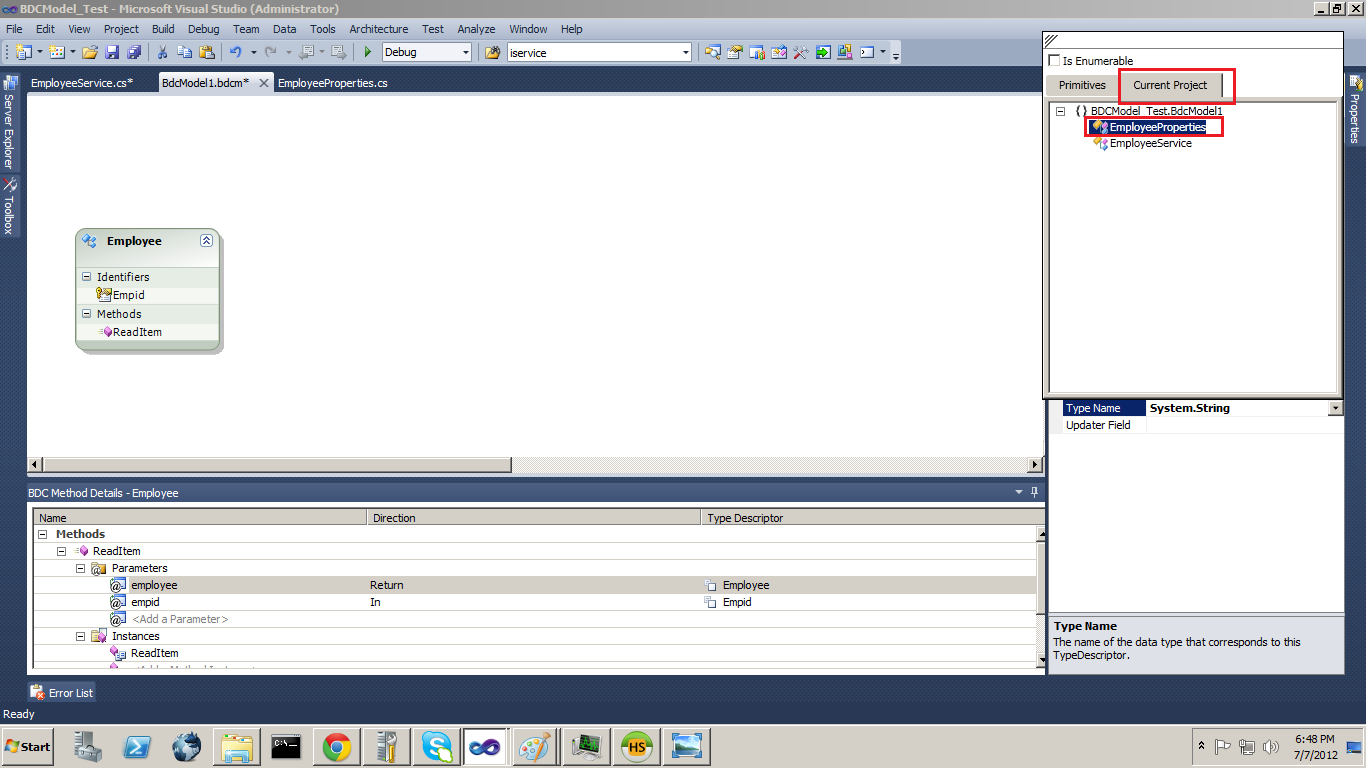Viewport: 1366px width, 768px height.
Task: Open the Properties side tab
Action: pos(1355,109)
